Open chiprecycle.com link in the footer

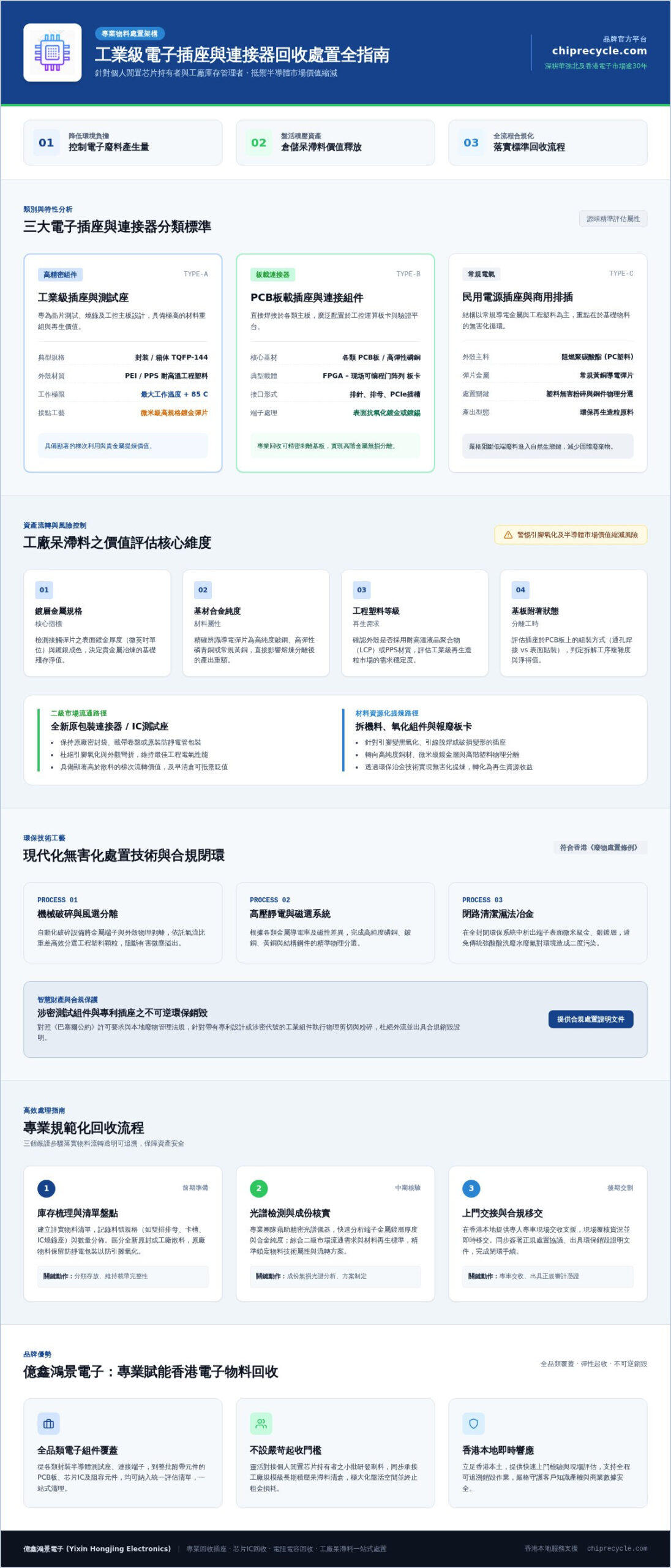[x=617, y=1548]
